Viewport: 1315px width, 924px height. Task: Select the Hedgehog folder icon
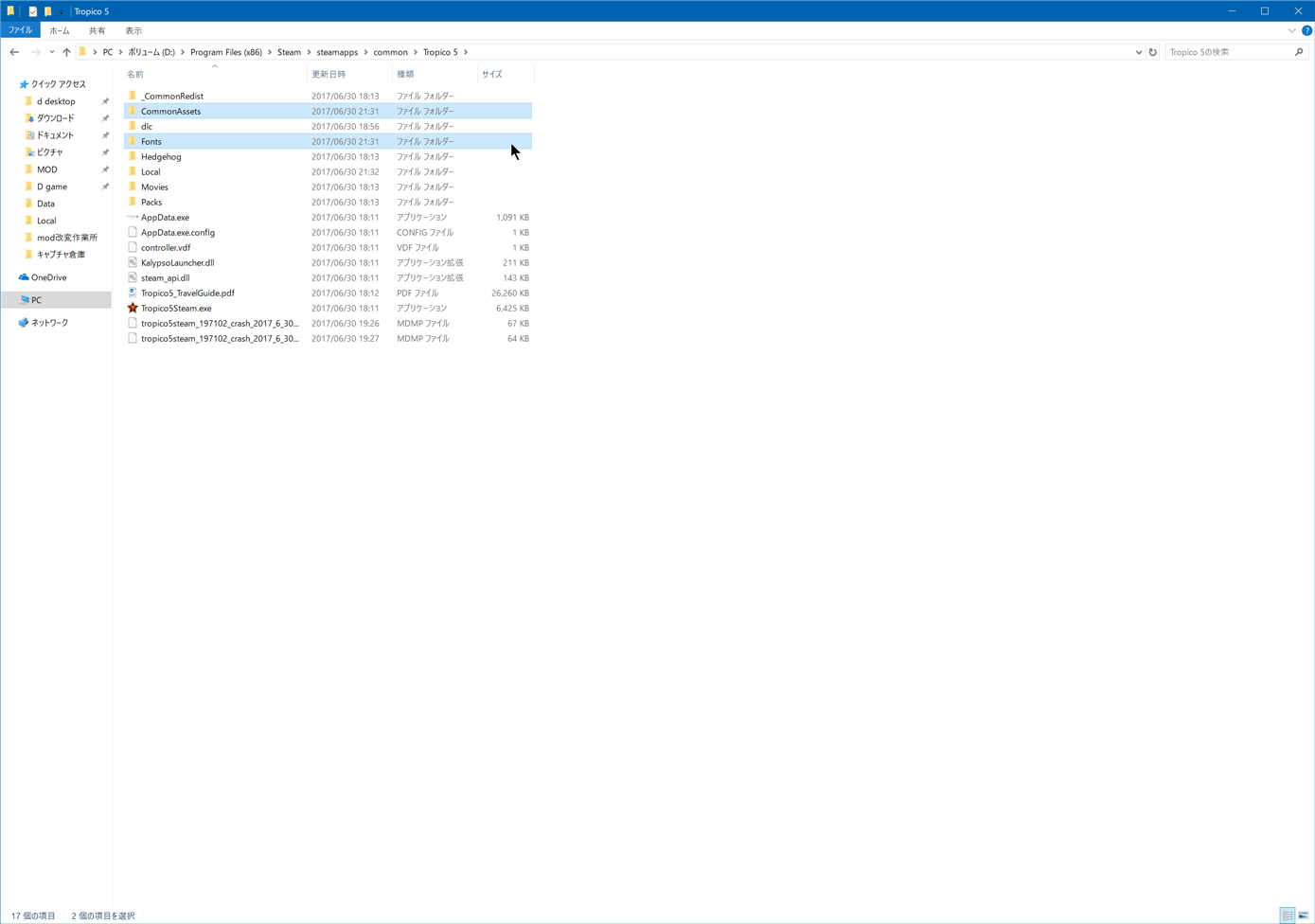(x=133, y=156)
